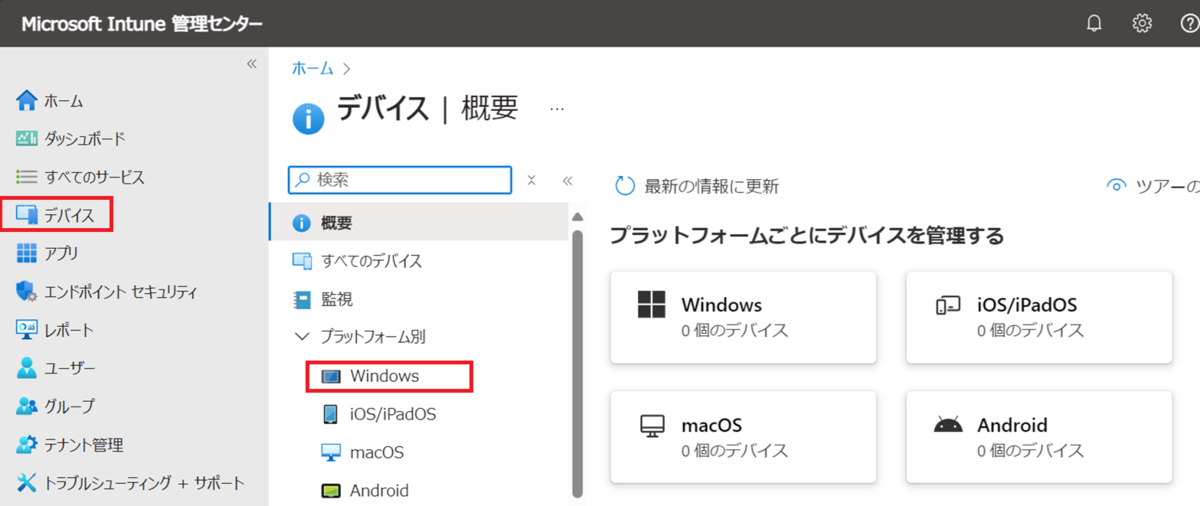1200x506 pixels.
Task: Click the Android icon in submenu
Action: [x=331, y=490]
